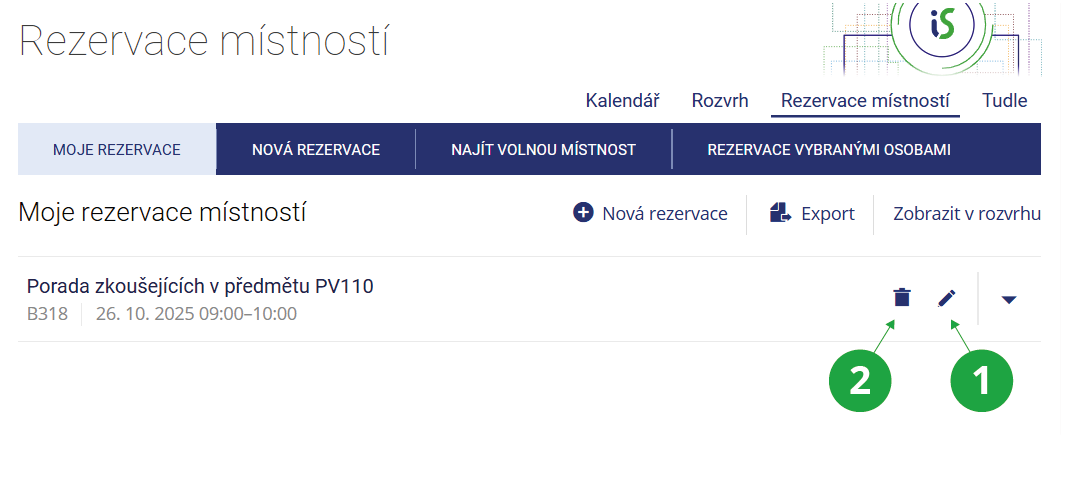1065x493 pixels.
Task: Click Zobrazit v rozvrhu link
Action: 967,213
